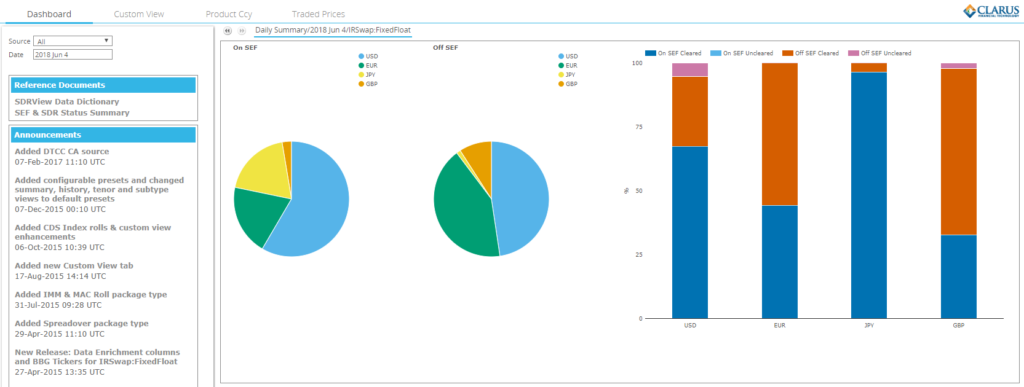Click the USD bar's blue On SEF Cleared segment
The height and width of the screenshot is (387, 1024).
pos(690,232)
